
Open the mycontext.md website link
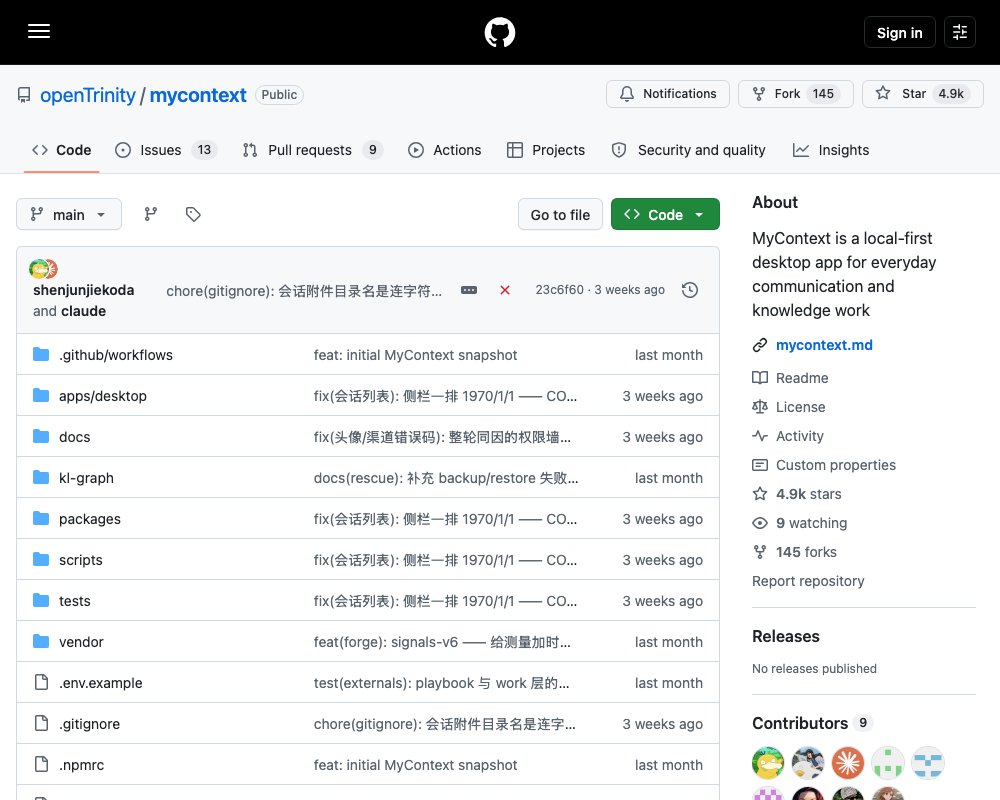coord(824,345)
